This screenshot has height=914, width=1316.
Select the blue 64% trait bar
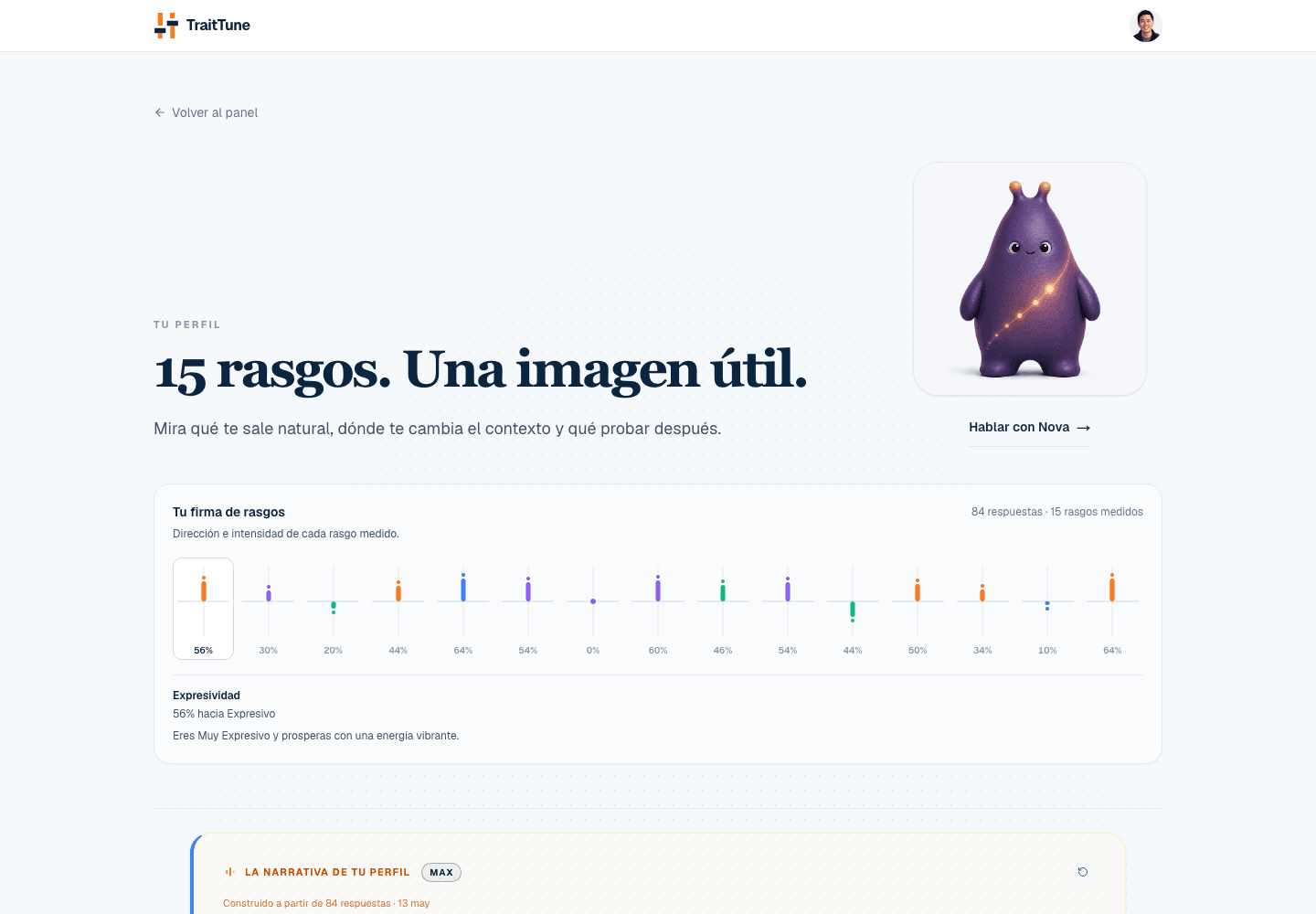pos(463,608)
